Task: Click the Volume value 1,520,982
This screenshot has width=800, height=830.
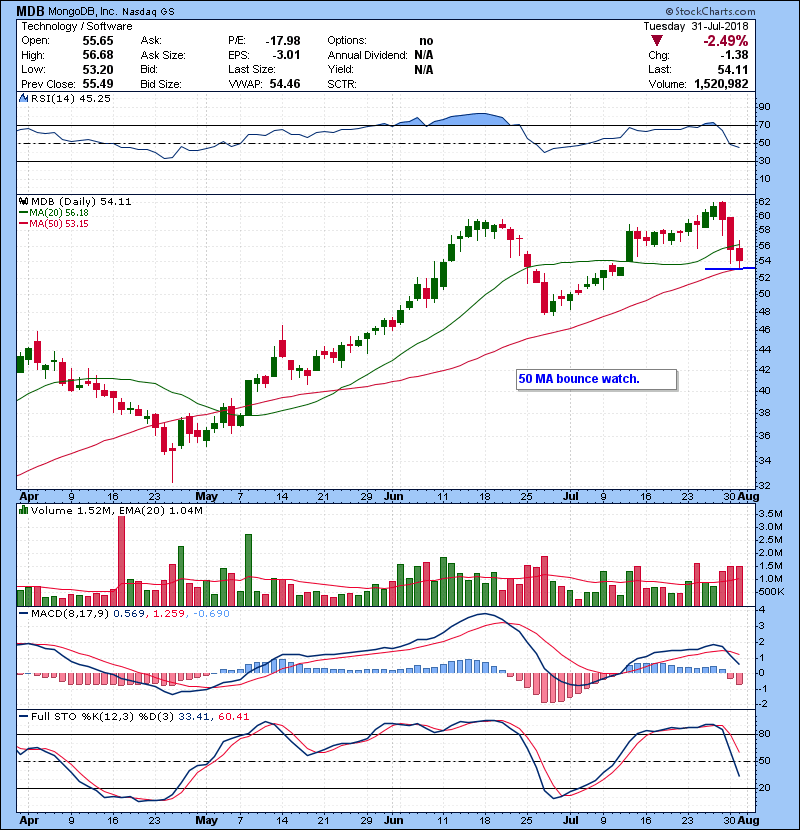Action: 721,84
